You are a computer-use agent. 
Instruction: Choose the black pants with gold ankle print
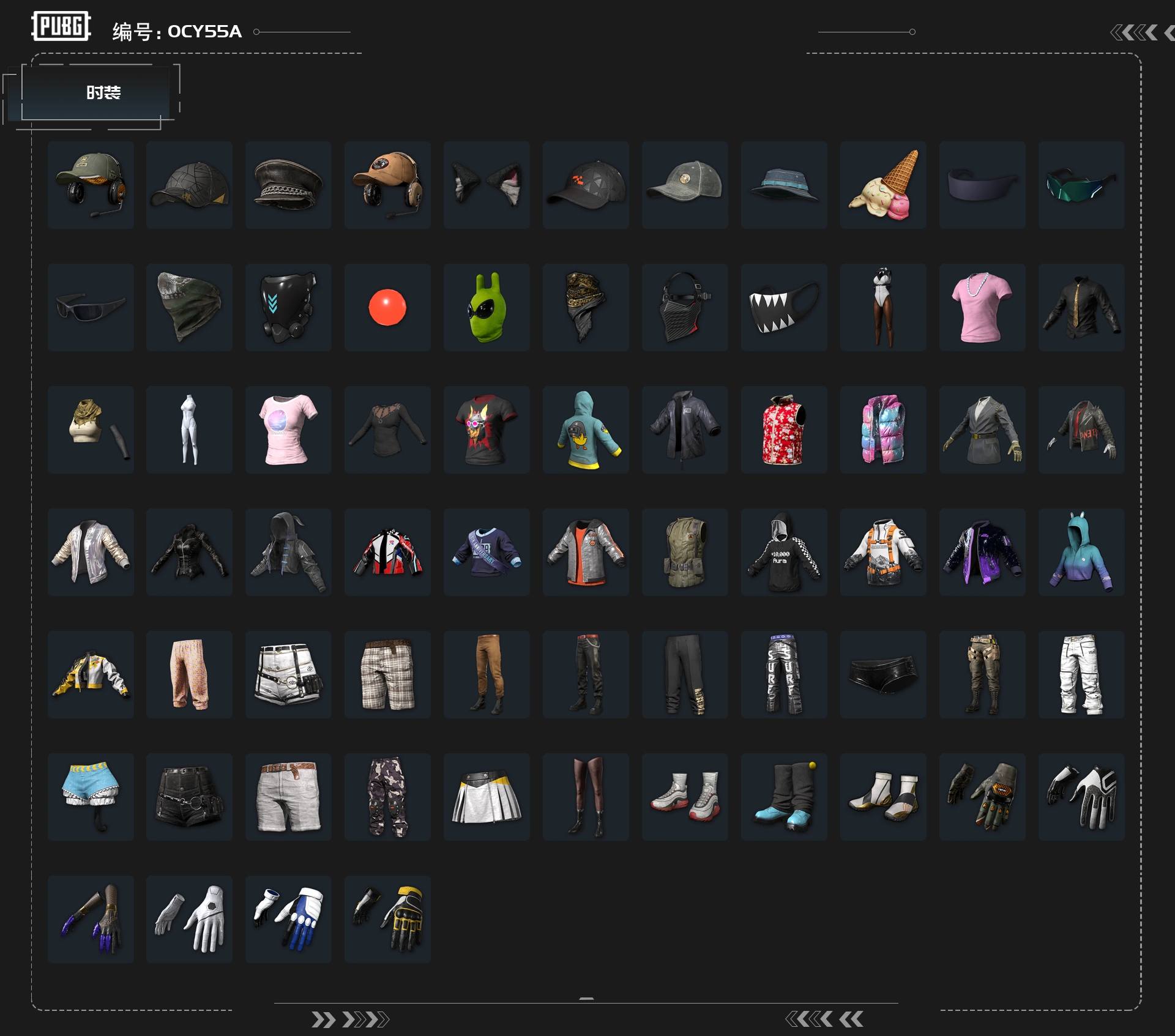click(x=685, y=674)
